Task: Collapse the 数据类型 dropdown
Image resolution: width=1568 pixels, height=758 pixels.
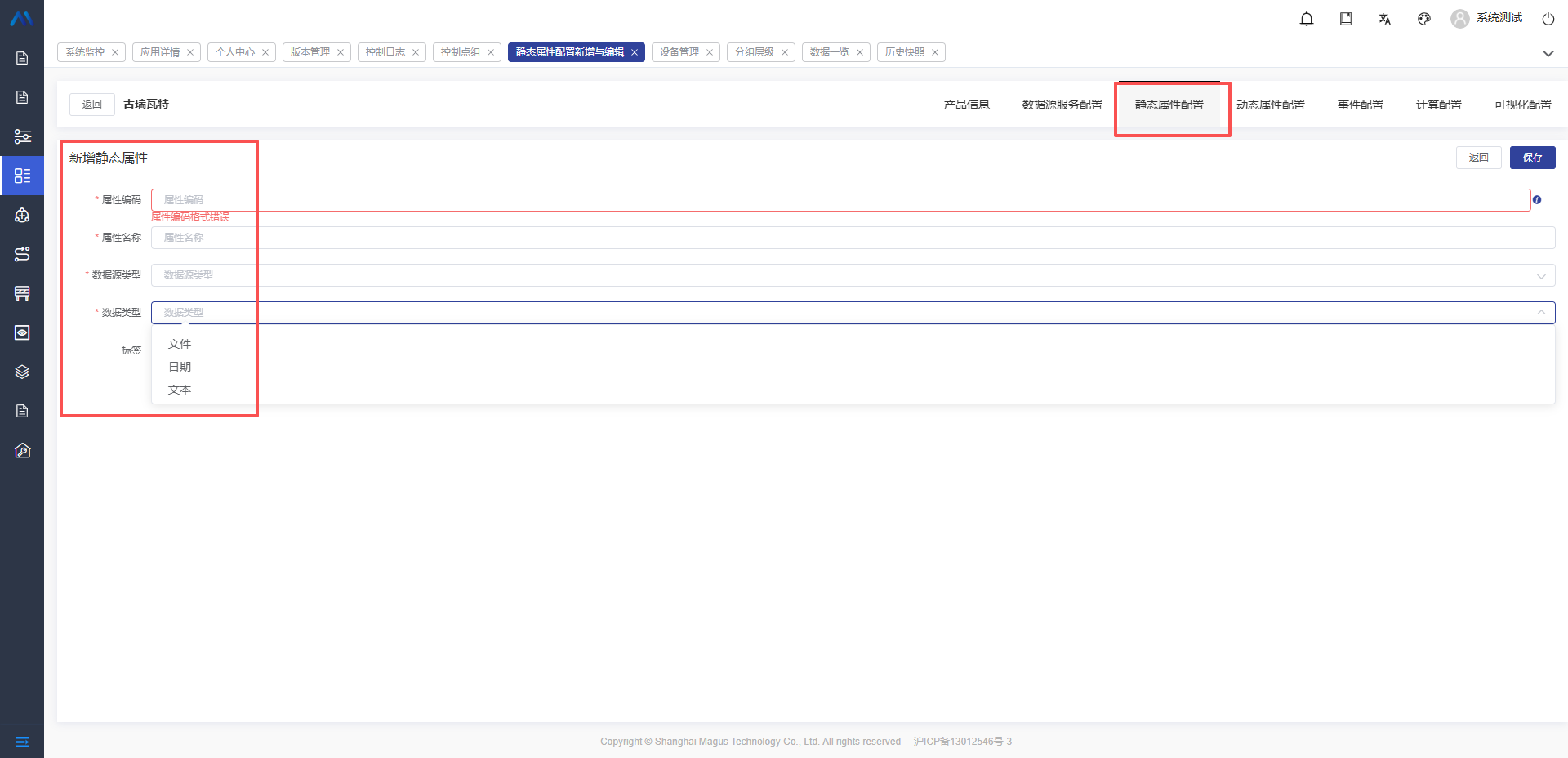Action: tap(1540, 313)
